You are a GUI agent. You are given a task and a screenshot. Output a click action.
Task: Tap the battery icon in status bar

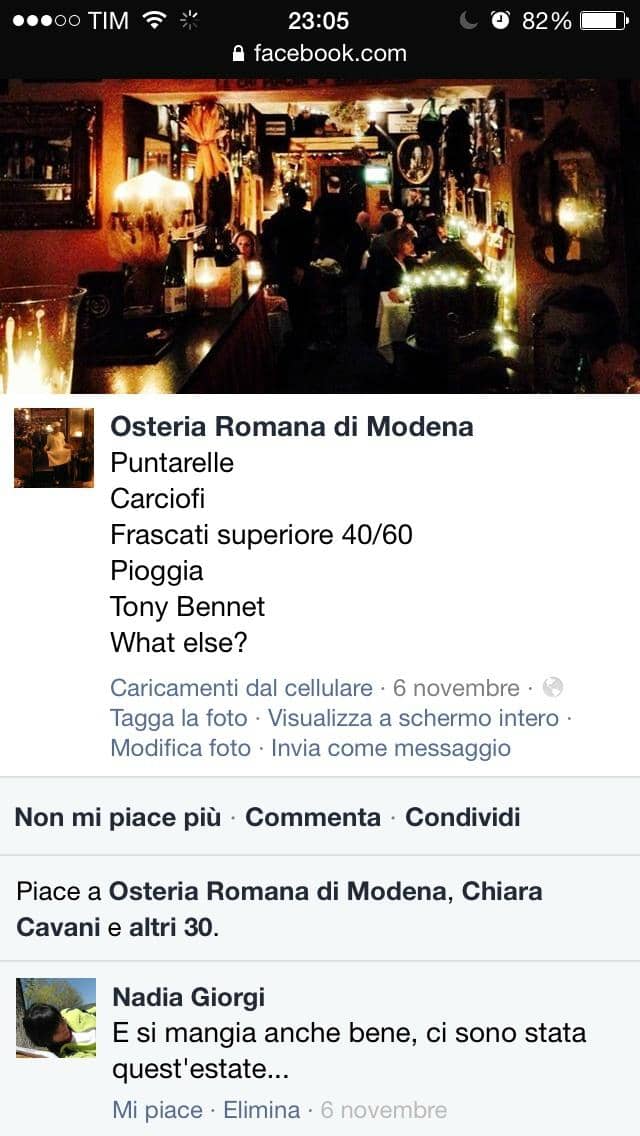click(x=604, y=21)
